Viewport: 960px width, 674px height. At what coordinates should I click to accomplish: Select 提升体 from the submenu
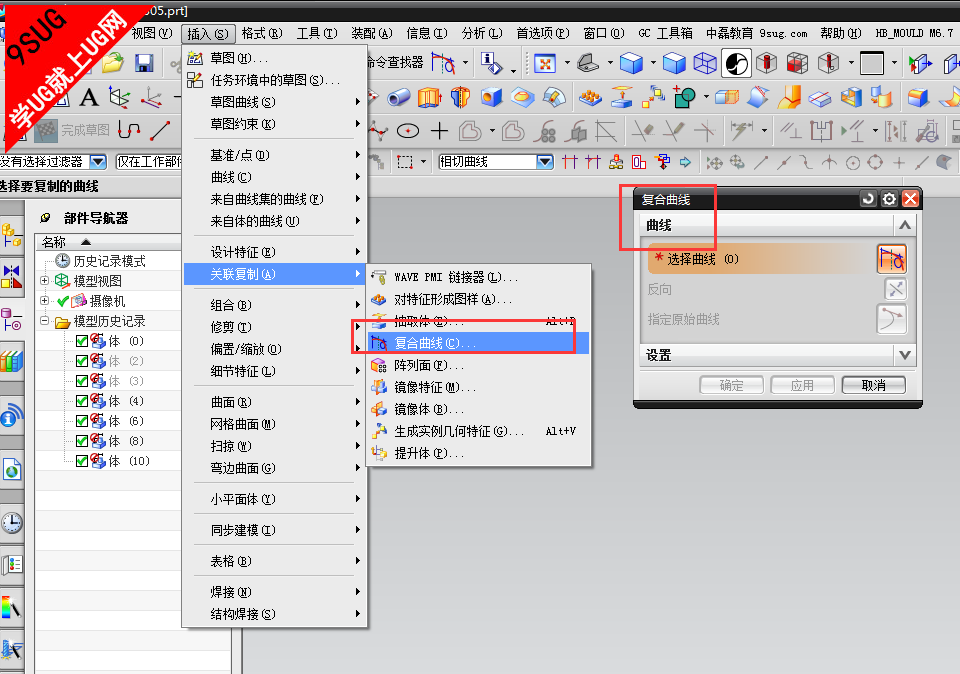coord(479,453)
